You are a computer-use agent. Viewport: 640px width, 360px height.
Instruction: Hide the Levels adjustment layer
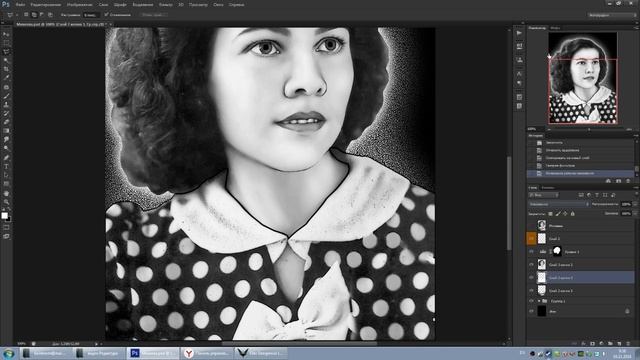531,252
